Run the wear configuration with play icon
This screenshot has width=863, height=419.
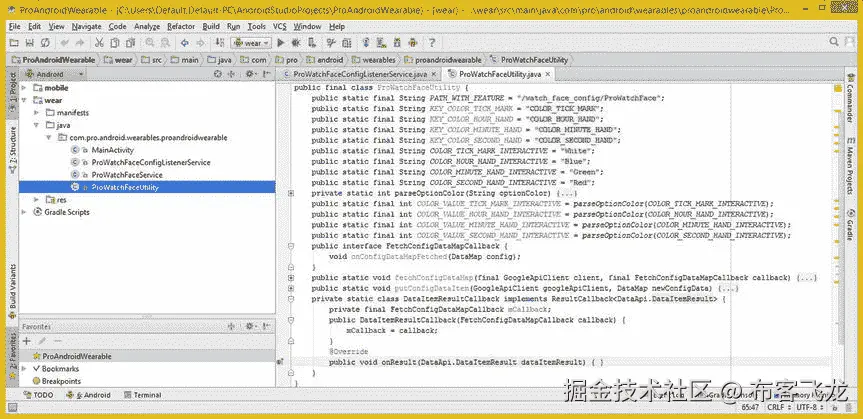coord(281,42)
